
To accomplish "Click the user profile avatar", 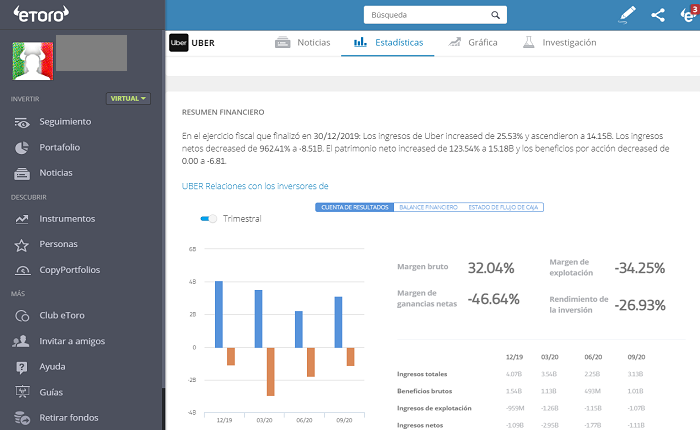I will pyautogui.click(x=33, y=61).
